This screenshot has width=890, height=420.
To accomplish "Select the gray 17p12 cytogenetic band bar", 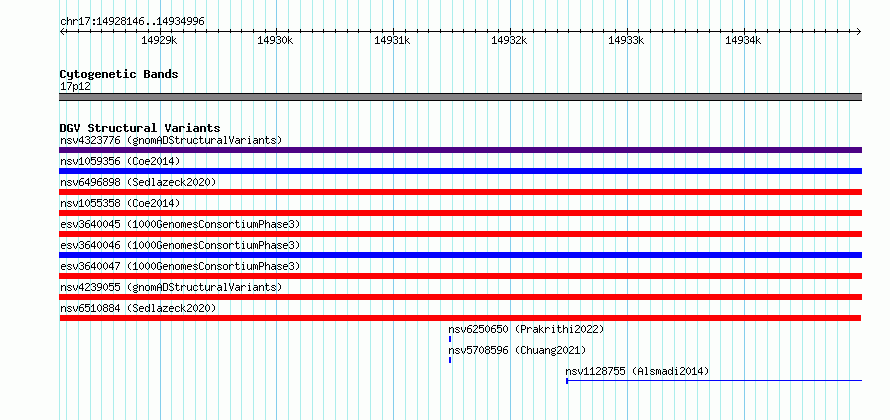I will coord(460,97).
